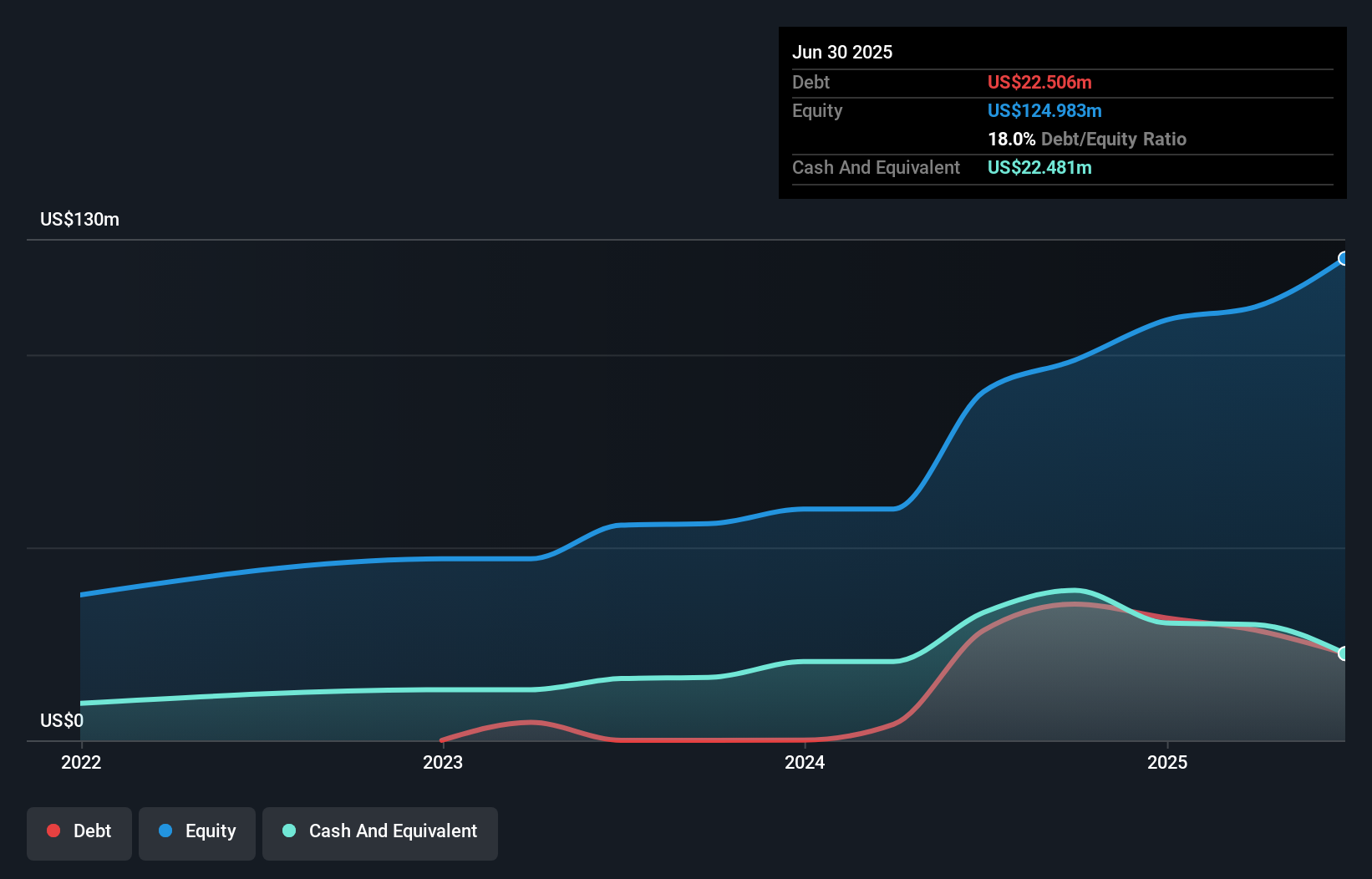1372x879 pixels.
Task: Open details for the 18.0% ratio
Action: pos(1010,140)
